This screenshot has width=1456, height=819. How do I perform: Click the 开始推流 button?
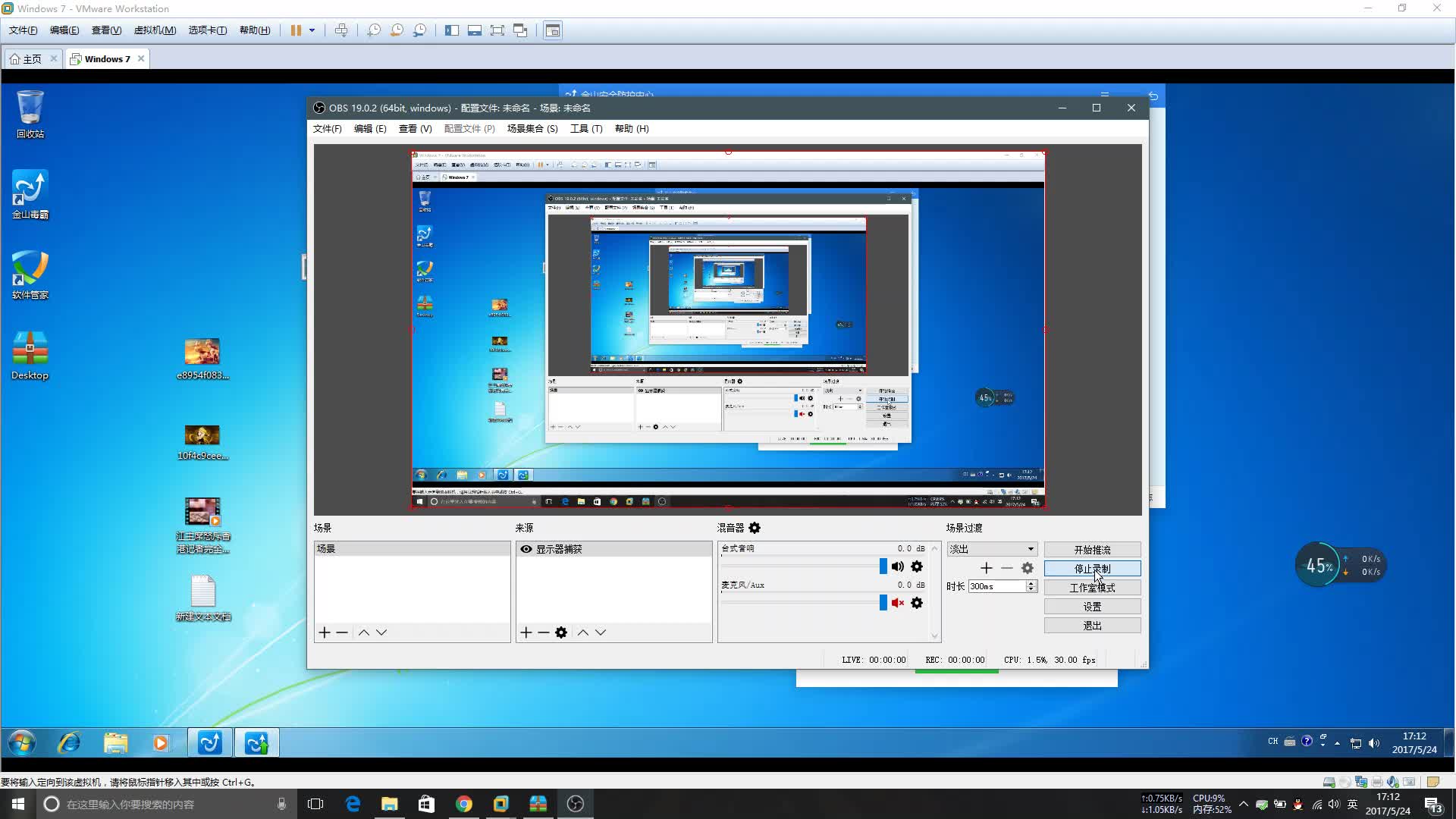point(1092,550)
